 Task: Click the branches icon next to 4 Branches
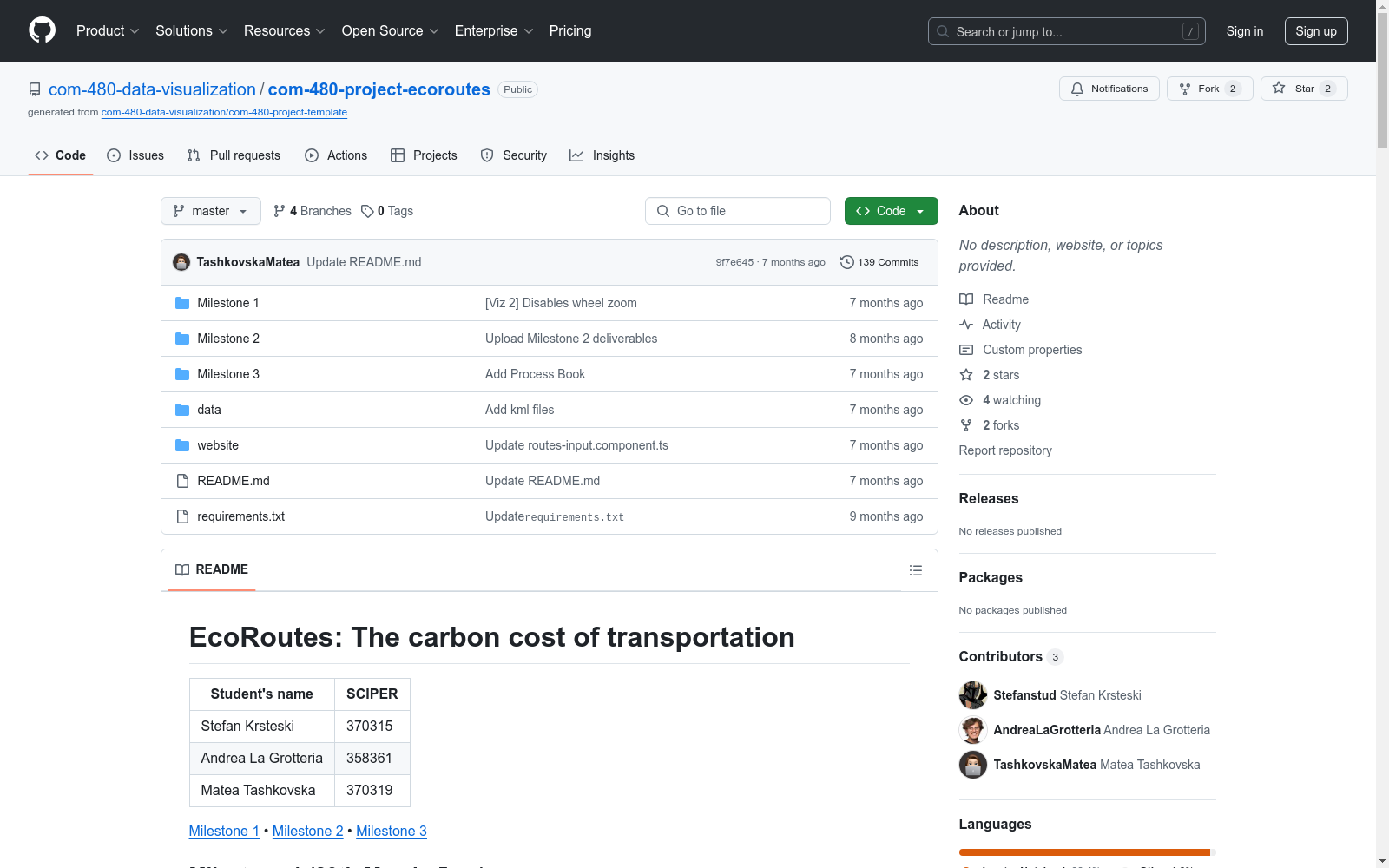(280, 211)
